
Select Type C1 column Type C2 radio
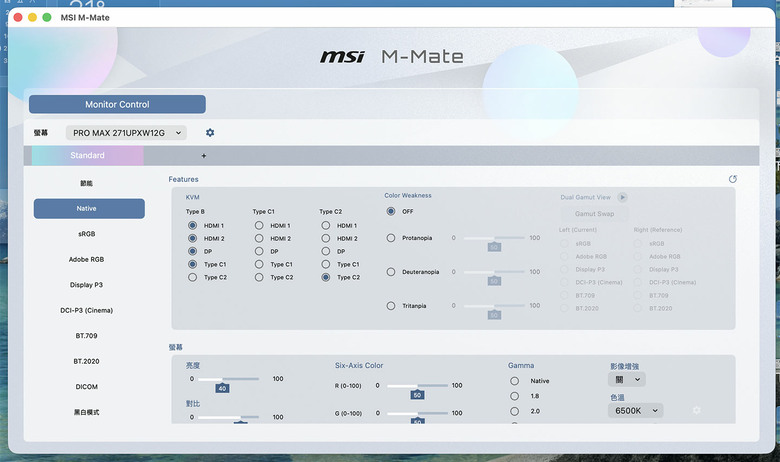pos(259,277)
